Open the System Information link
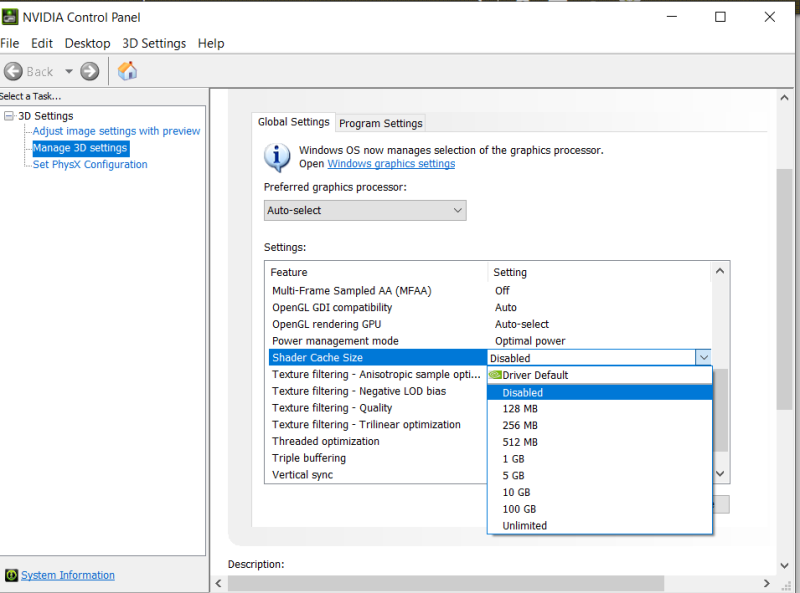Screen dimensions: 800x593 [x=68, y=575]
